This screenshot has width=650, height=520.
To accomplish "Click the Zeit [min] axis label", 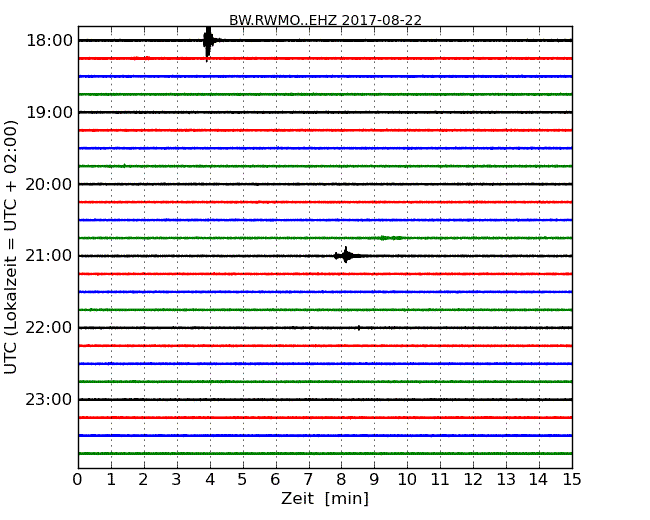I will point(325,498).
